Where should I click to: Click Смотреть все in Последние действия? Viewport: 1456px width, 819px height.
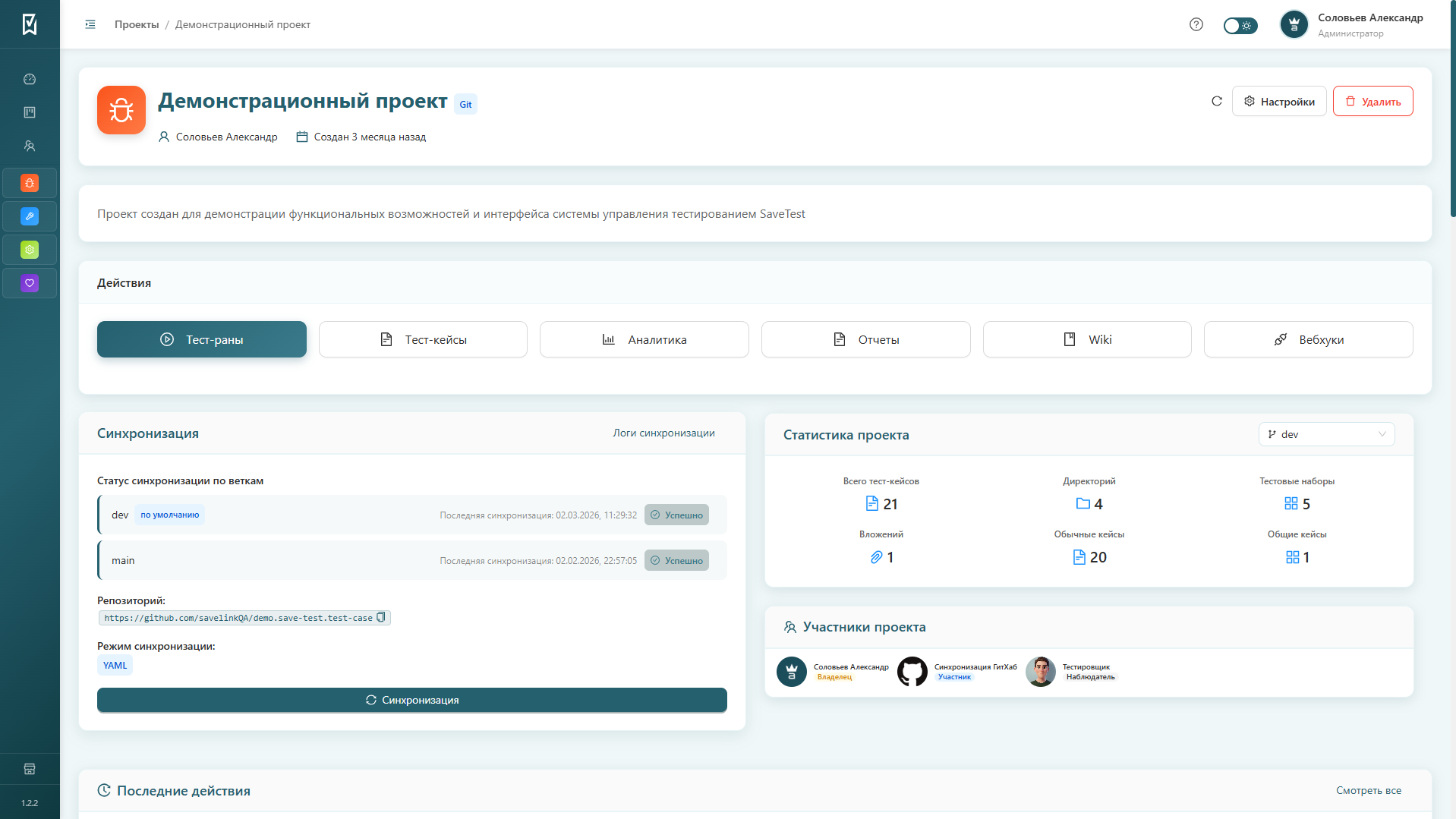pyautogui.click(x=1369, y=790)
